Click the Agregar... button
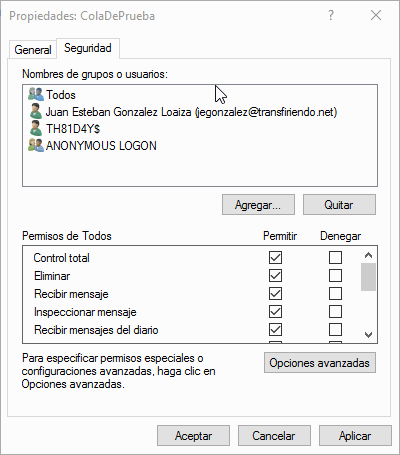 click(258, 205)
